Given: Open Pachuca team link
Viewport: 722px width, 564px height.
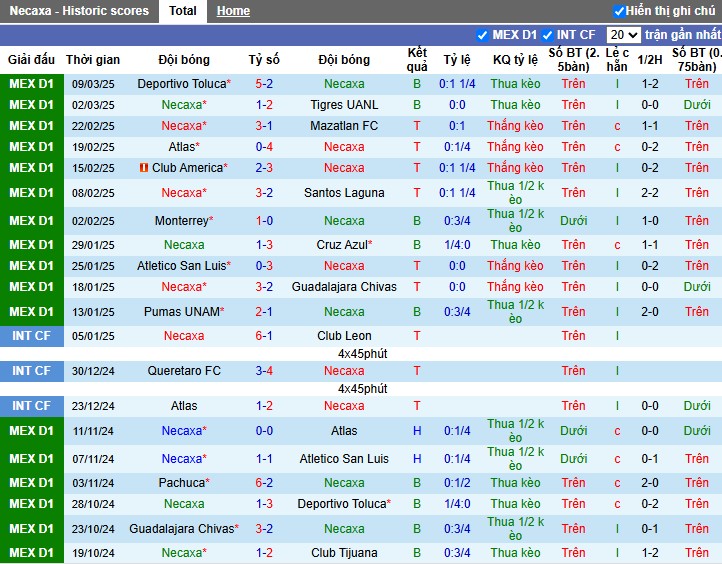Looking at the screenshot, I should point(184,483).
